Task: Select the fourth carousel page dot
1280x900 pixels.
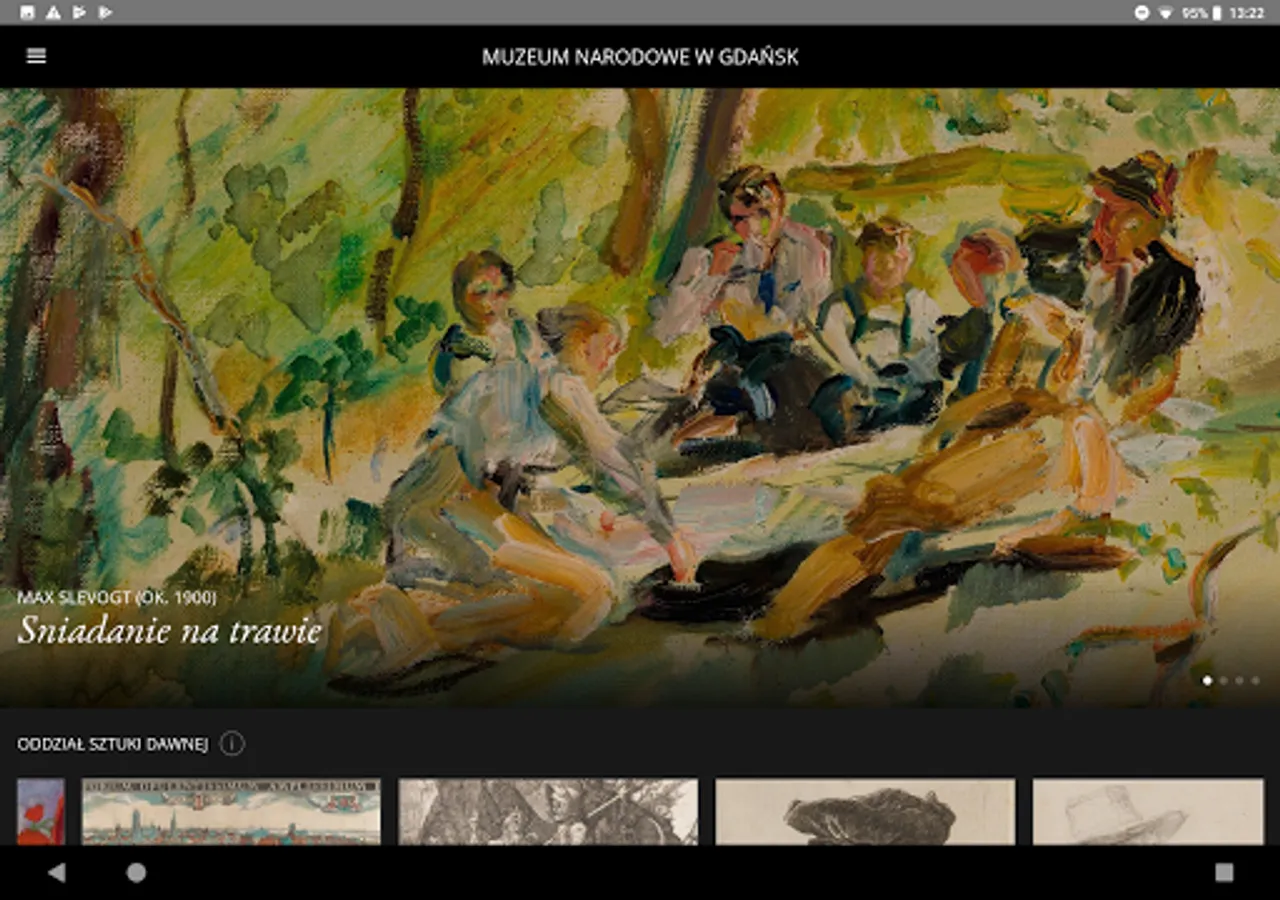Action: click(x=1255, y=680)
